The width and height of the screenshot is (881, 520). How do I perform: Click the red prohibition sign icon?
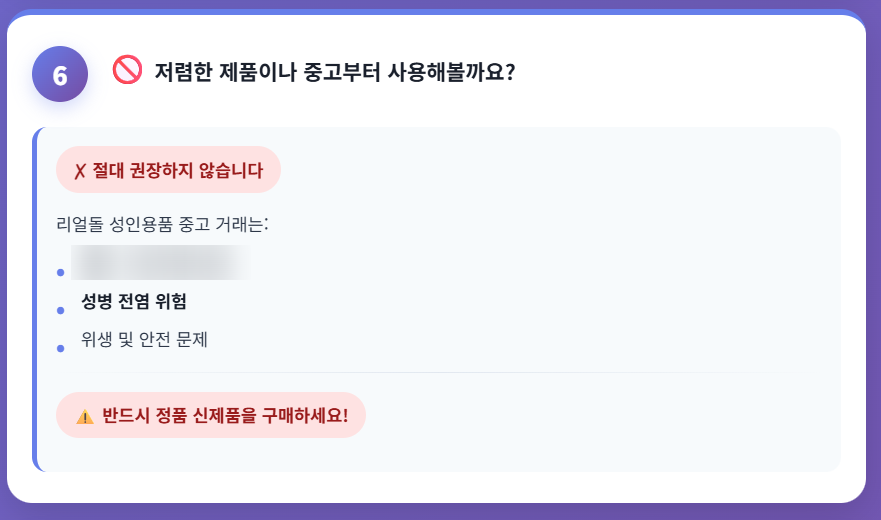click(x=127, y=70)
